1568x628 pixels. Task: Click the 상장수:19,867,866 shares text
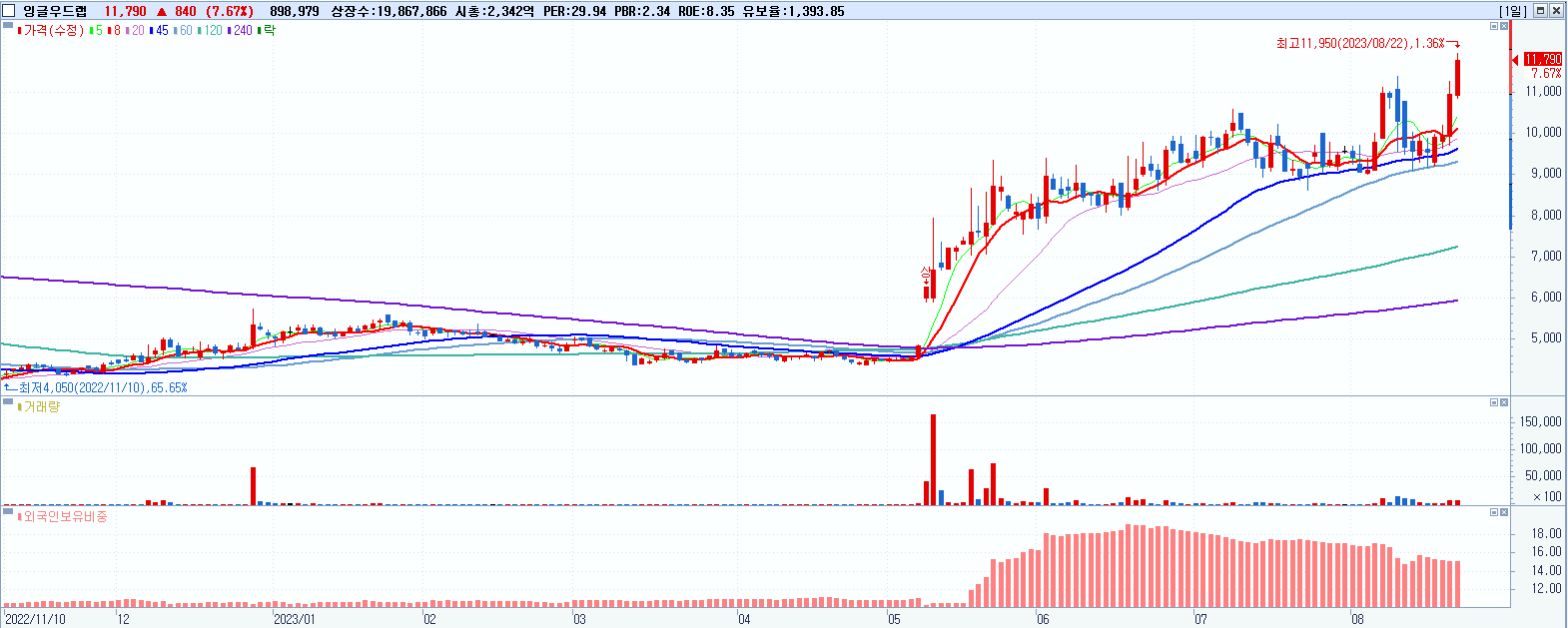point(389,11)
